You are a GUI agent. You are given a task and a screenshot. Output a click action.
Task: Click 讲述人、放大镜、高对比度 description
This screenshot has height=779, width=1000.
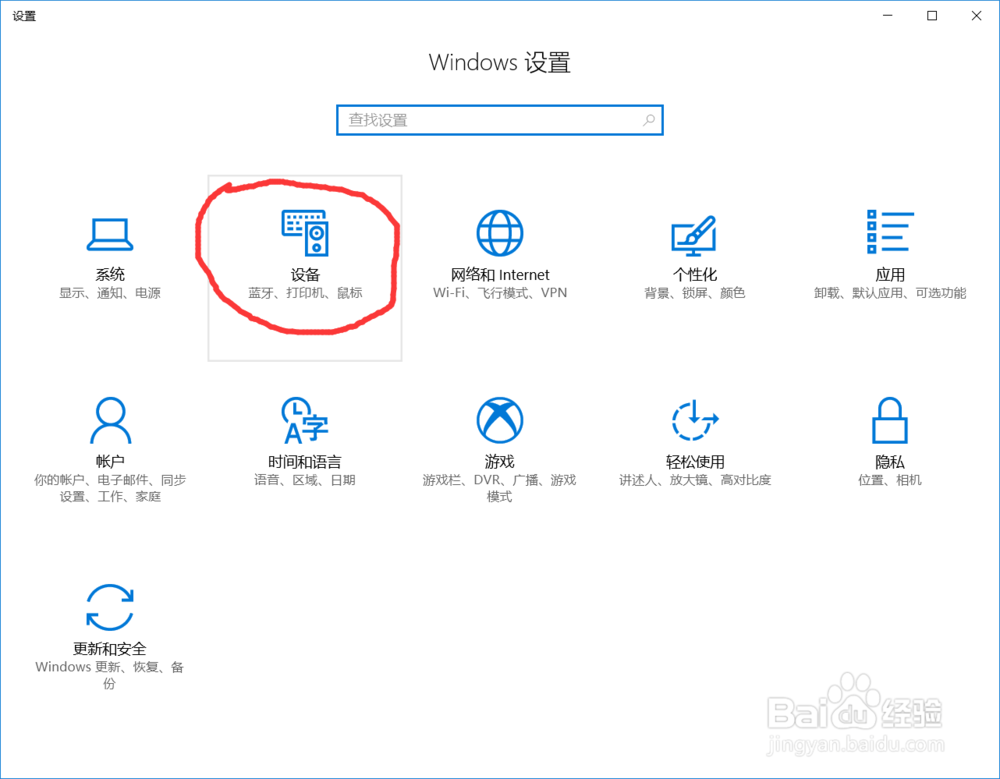point(695,480)
